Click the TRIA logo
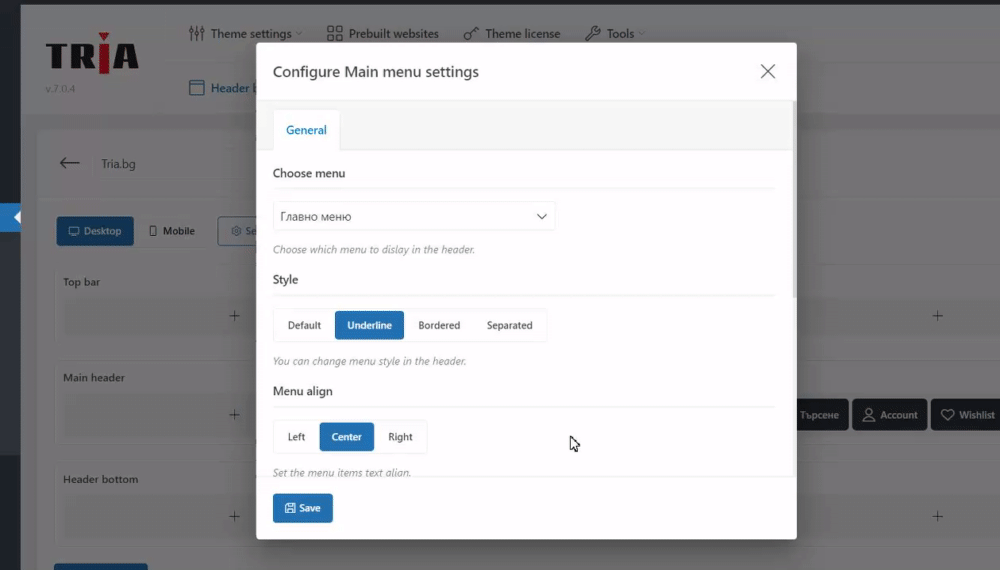The width and height of the screenshot is (1000, 570). pyautogui.click(x=92, y=55)
